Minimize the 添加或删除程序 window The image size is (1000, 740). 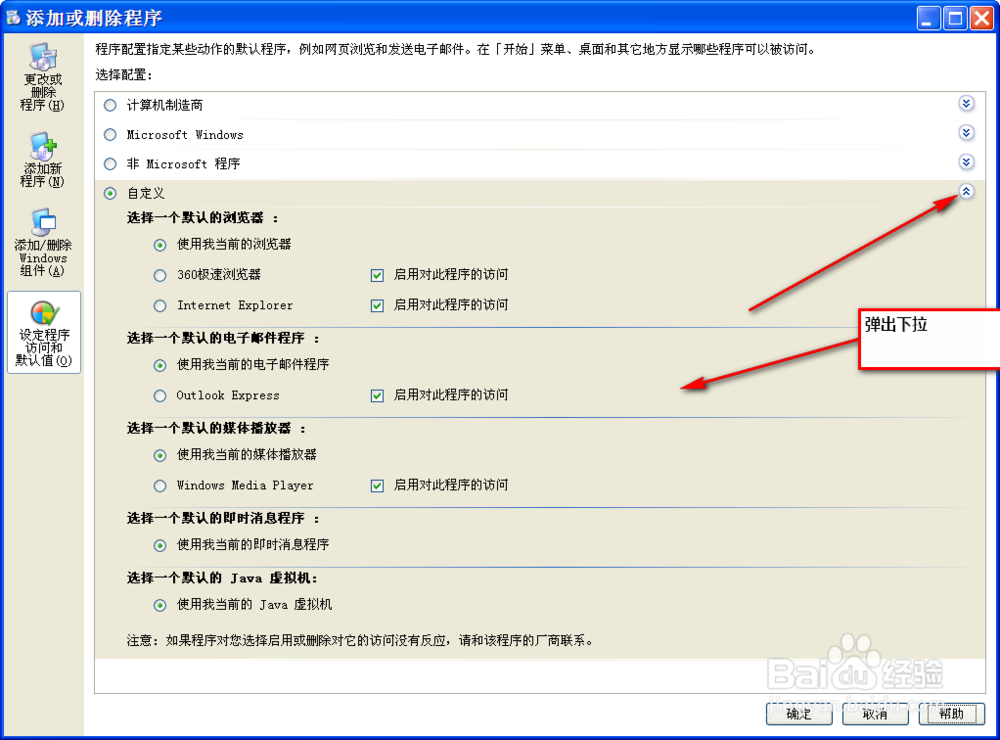point(929,18)
